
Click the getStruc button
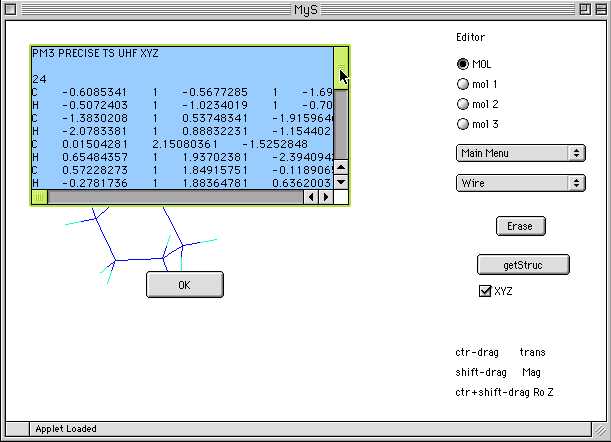523,265
